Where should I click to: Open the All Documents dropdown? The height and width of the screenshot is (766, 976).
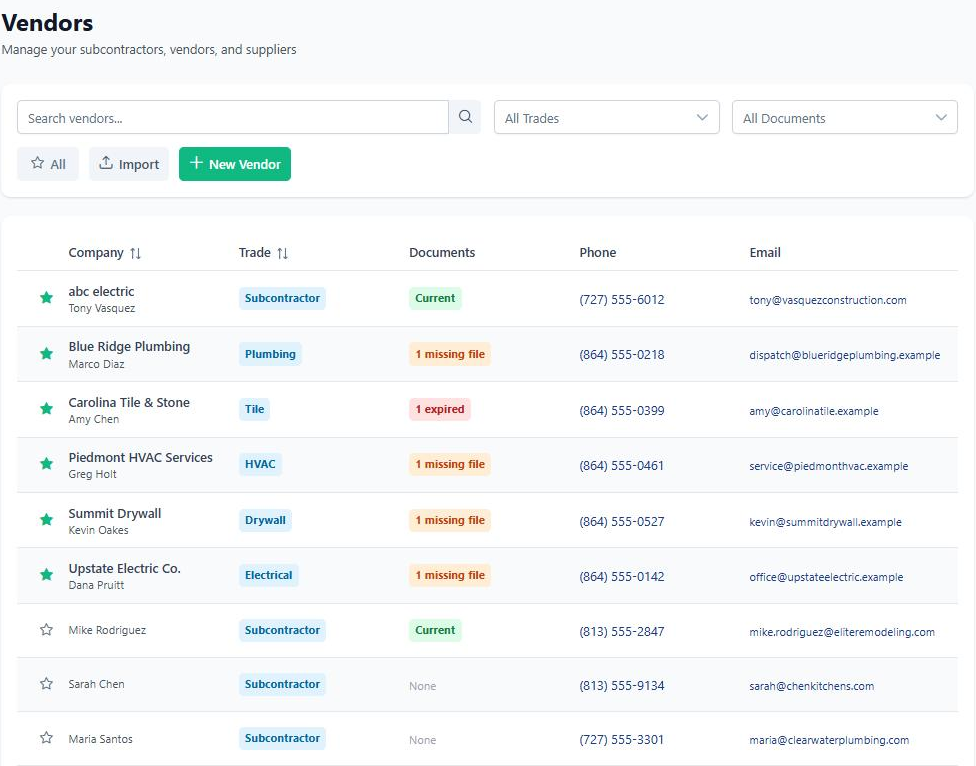(845, 118)
